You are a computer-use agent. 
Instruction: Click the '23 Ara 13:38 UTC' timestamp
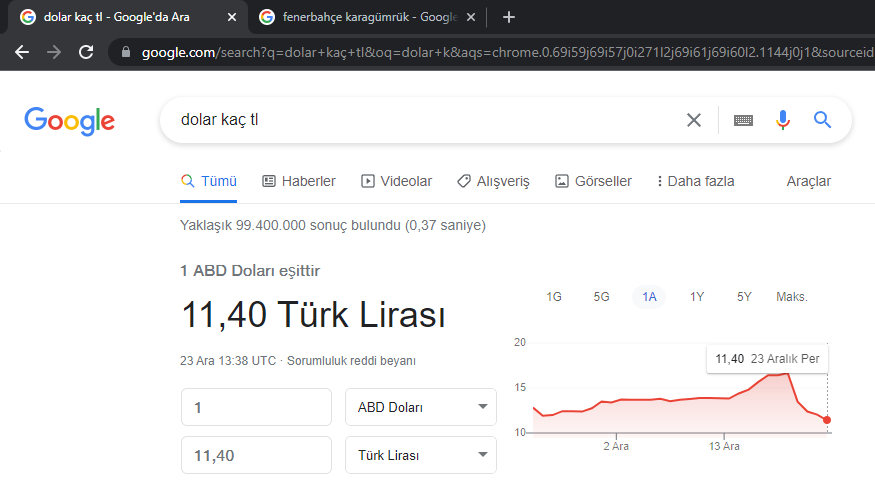tap(228, 361)
